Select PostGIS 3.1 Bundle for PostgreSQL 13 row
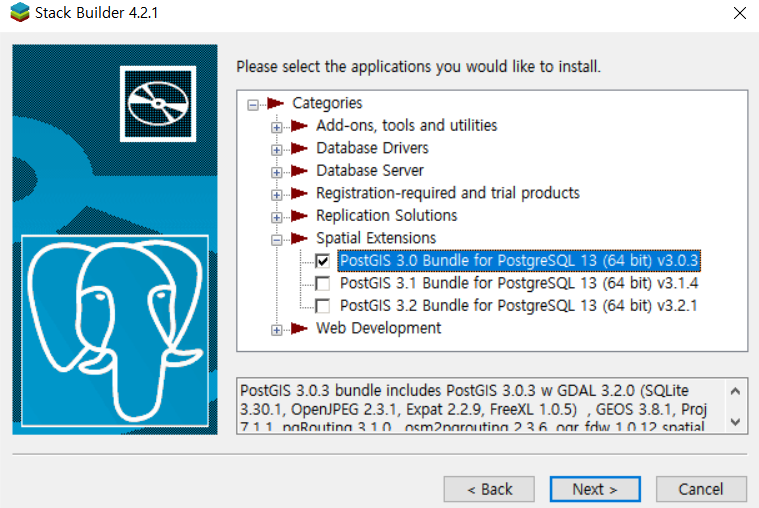Image resolution: width=759 pixels, height=508 pixels. [519, 283]
